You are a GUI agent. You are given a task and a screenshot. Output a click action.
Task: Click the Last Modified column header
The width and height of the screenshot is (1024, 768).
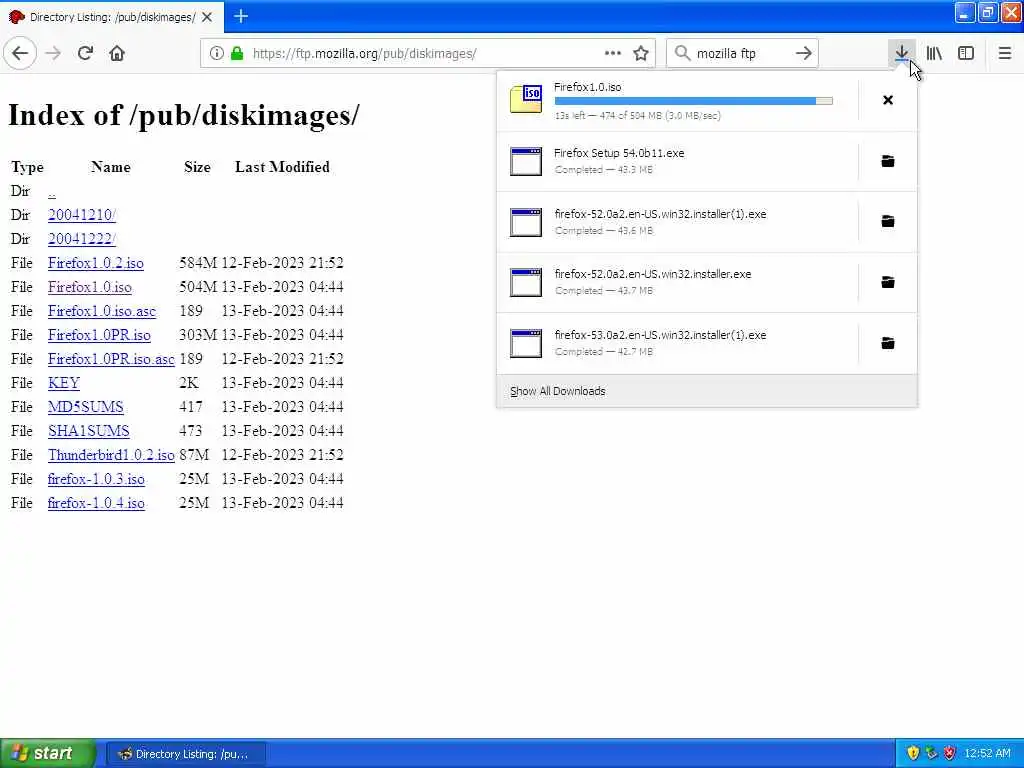(x=282, y=167)
